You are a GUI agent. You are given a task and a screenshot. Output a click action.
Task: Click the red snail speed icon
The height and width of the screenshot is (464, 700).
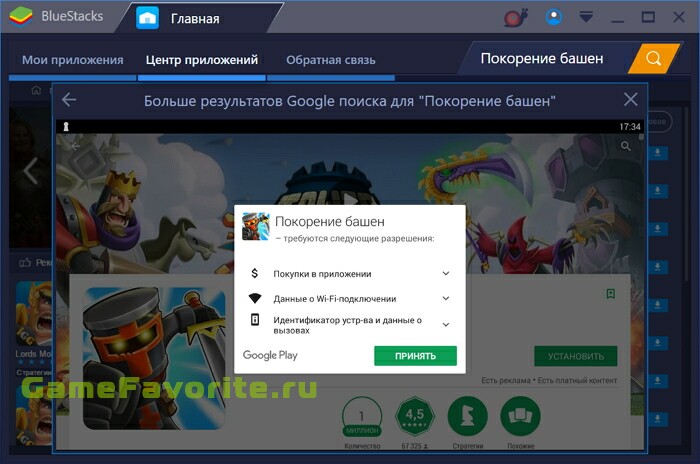516,17
